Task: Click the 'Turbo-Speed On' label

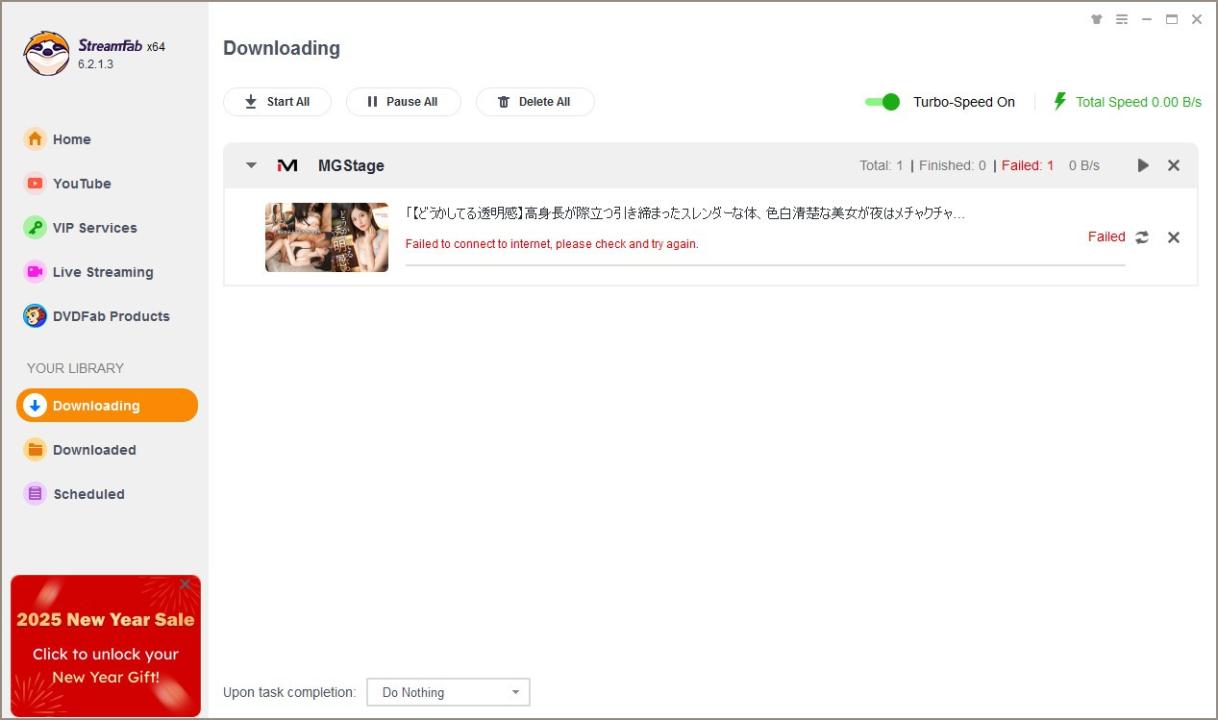Action: click(x=964, y=102)
